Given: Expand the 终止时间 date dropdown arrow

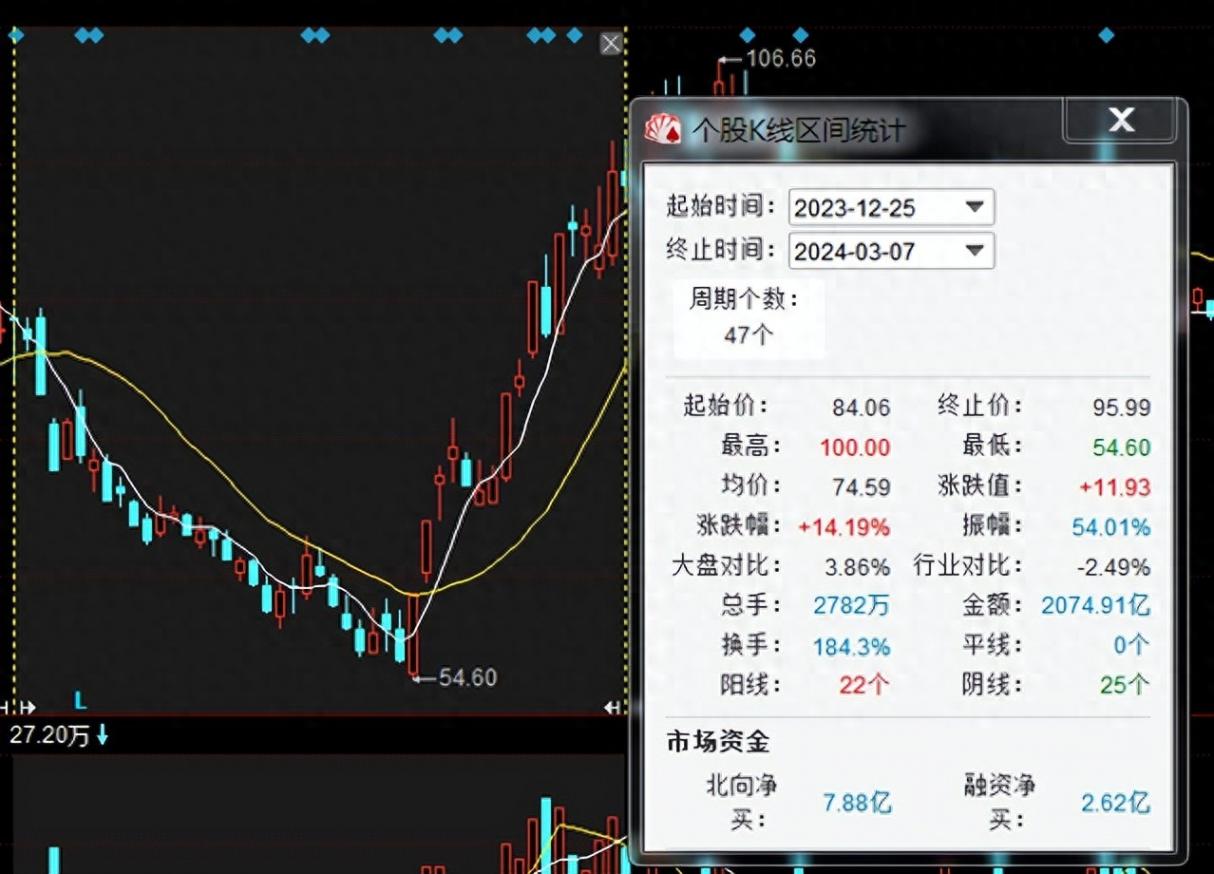Looking at the screenshot, I should (974, 250).
